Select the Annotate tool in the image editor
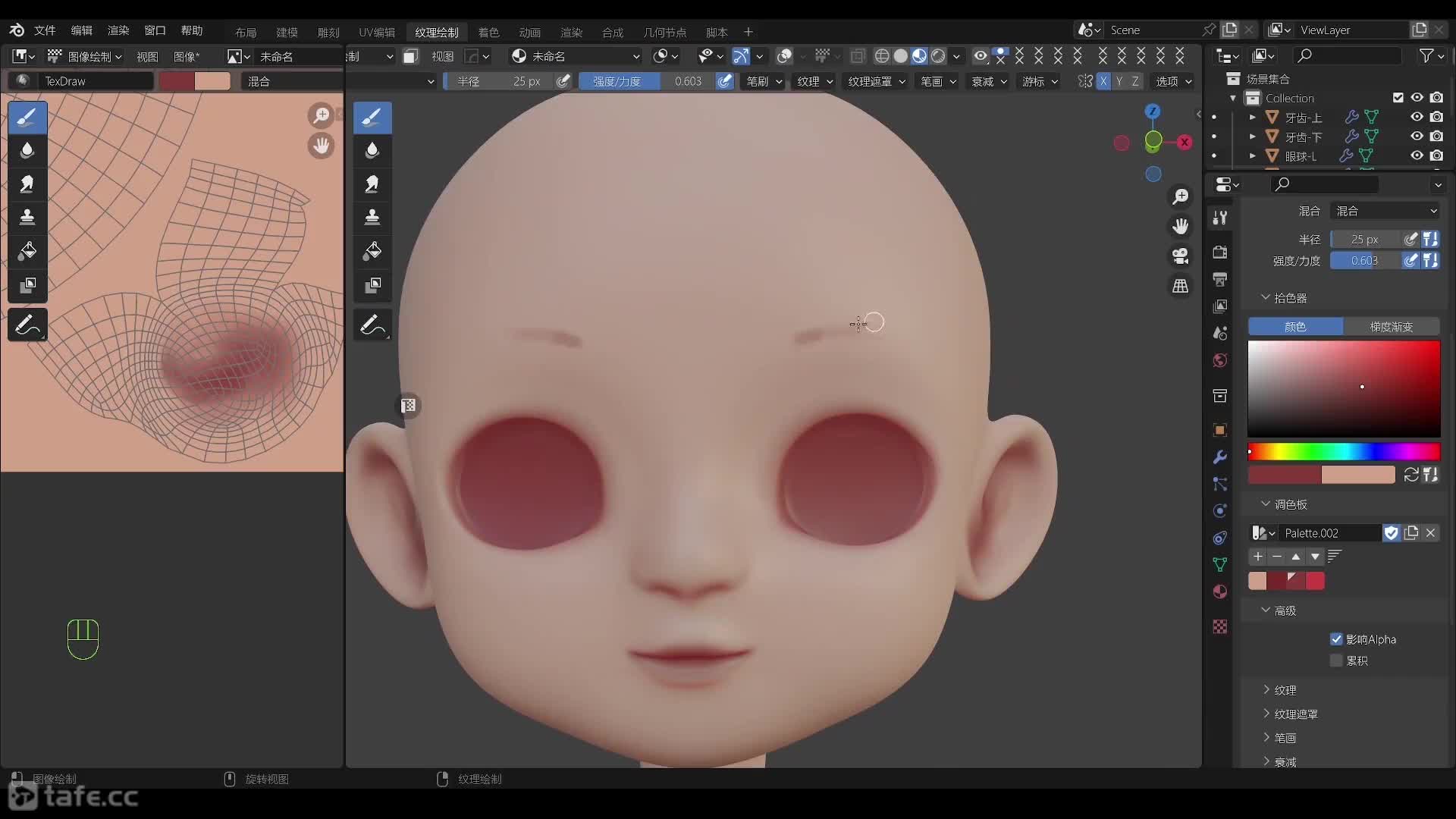The width and height of the screenshot is (1456, 819). 27,325
